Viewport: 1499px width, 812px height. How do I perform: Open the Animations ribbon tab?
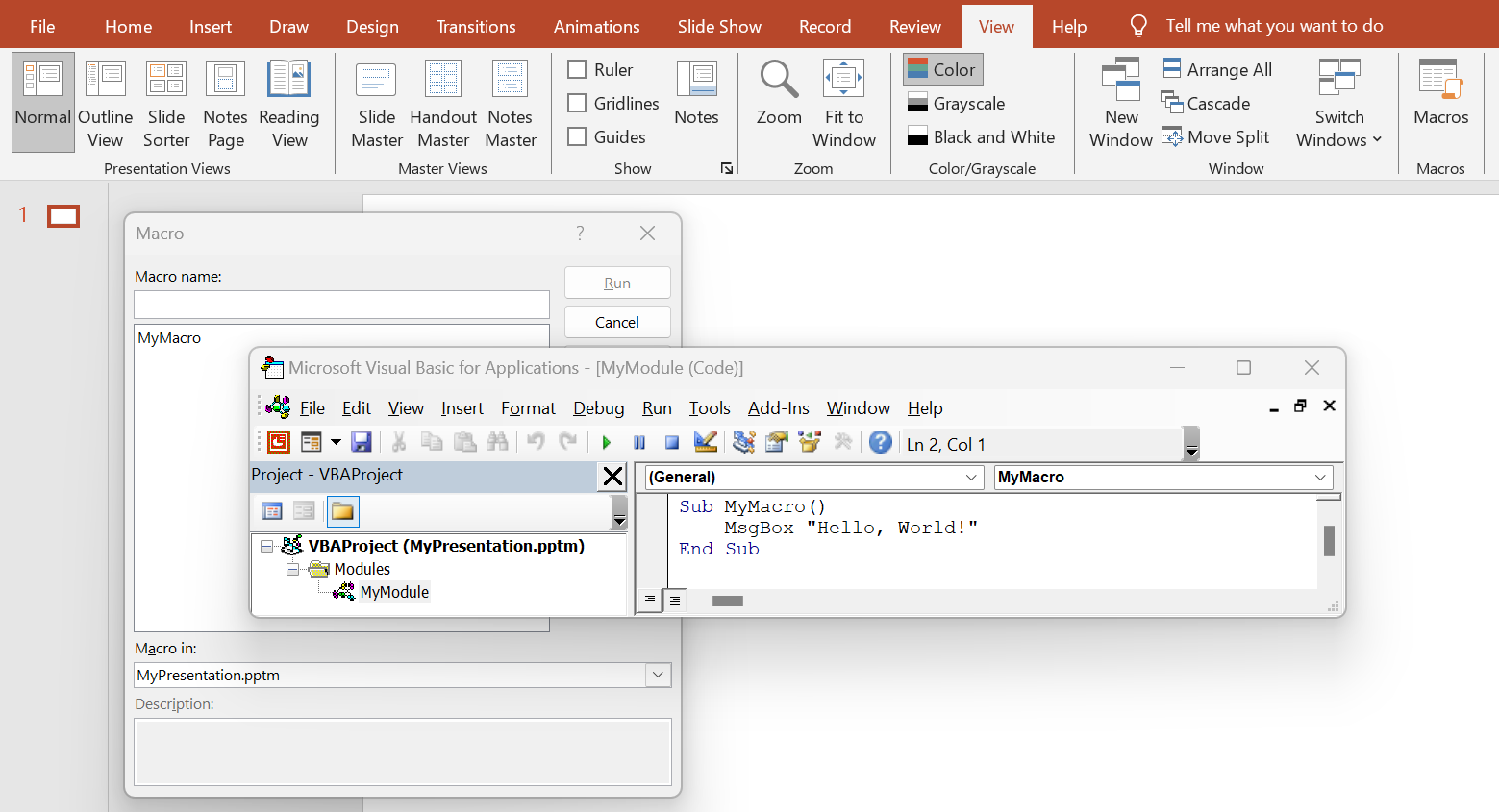coord(596,26)
